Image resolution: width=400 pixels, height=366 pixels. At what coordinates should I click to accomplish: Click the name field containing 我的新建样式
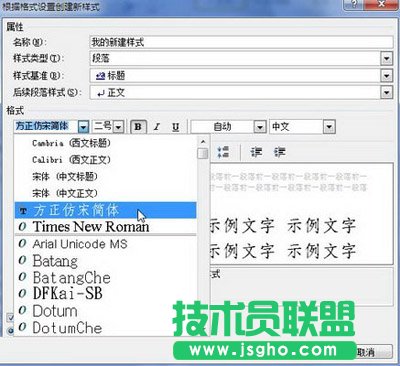[241, 42]
